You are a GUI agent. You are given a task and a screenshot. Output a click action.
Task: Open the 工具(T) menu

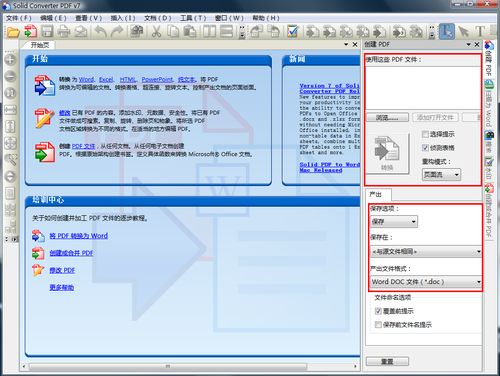point(193,18)
